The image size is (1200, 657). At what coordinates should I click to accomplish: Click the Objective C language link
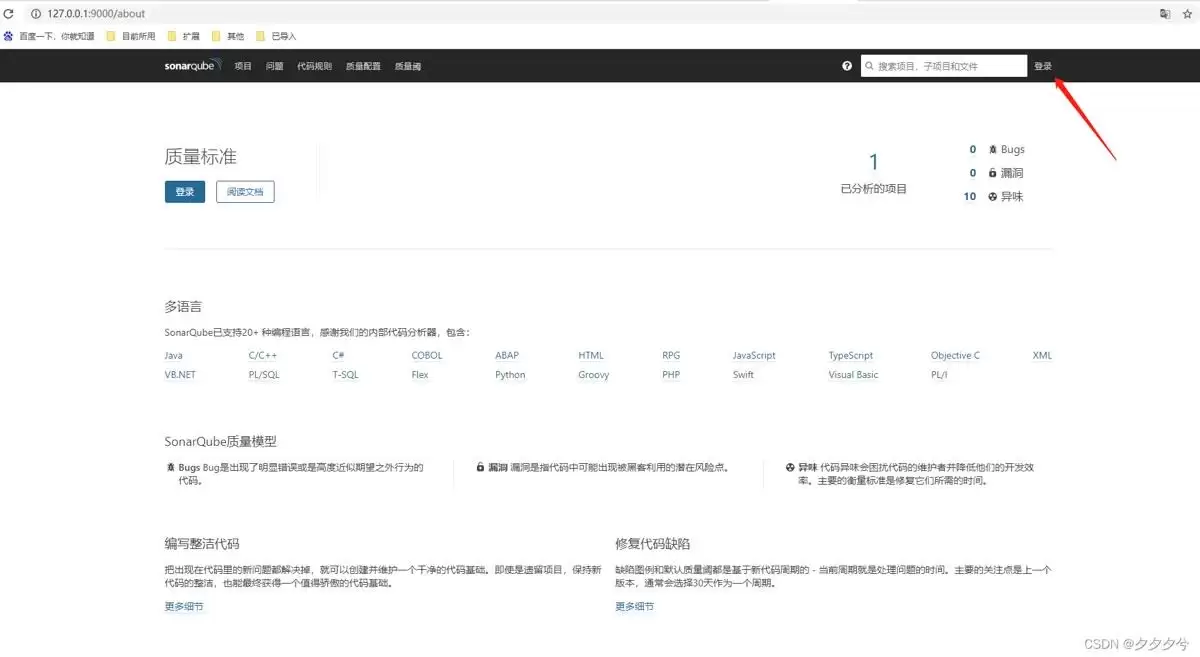tap(956, 355)
